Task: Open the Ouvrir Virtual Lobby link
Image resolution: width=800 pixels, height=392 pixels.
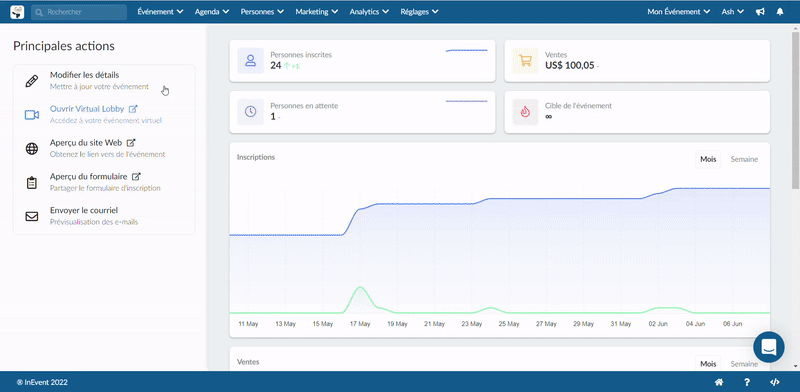Action: point(87,109)
